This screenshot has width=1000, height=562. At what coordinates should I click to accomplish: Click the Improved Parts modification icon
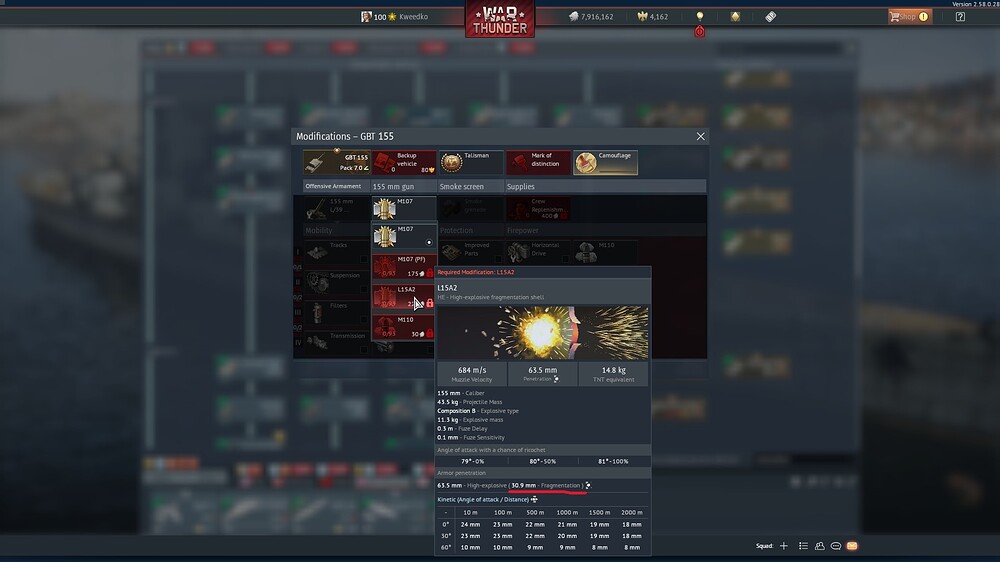tap(452, 253)
